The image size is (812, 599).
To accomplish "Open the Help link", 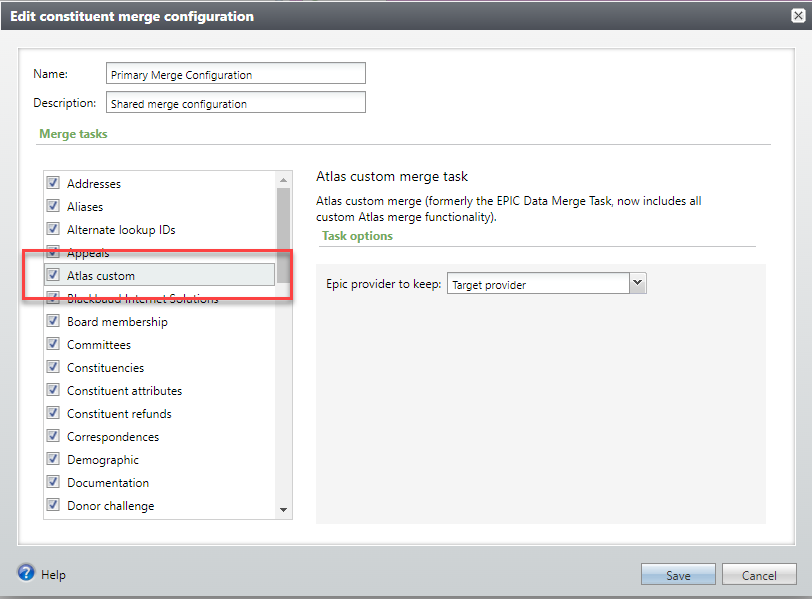I will click(54, 575).
